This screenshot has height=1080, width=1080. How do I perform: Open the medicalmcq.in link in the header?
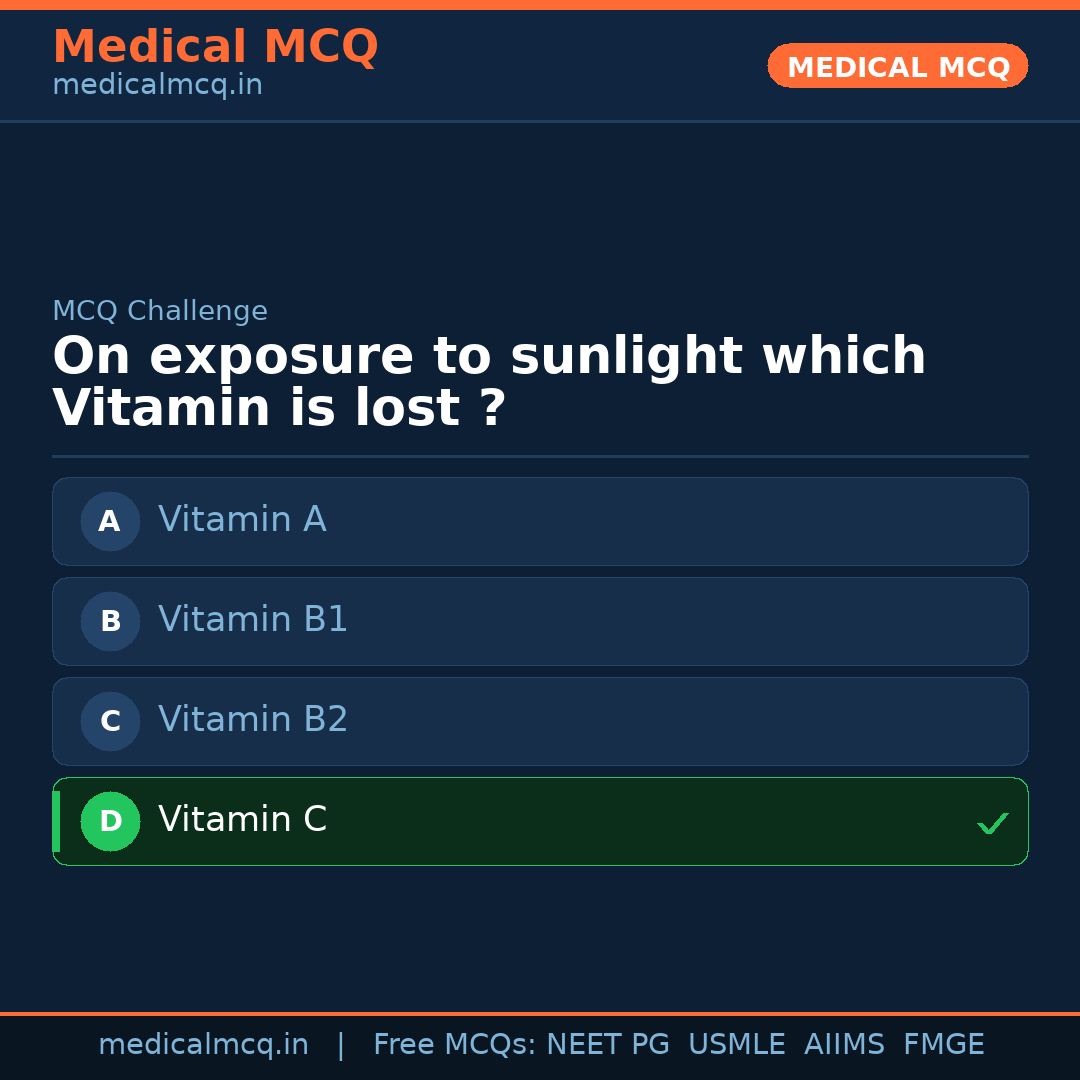157,85
